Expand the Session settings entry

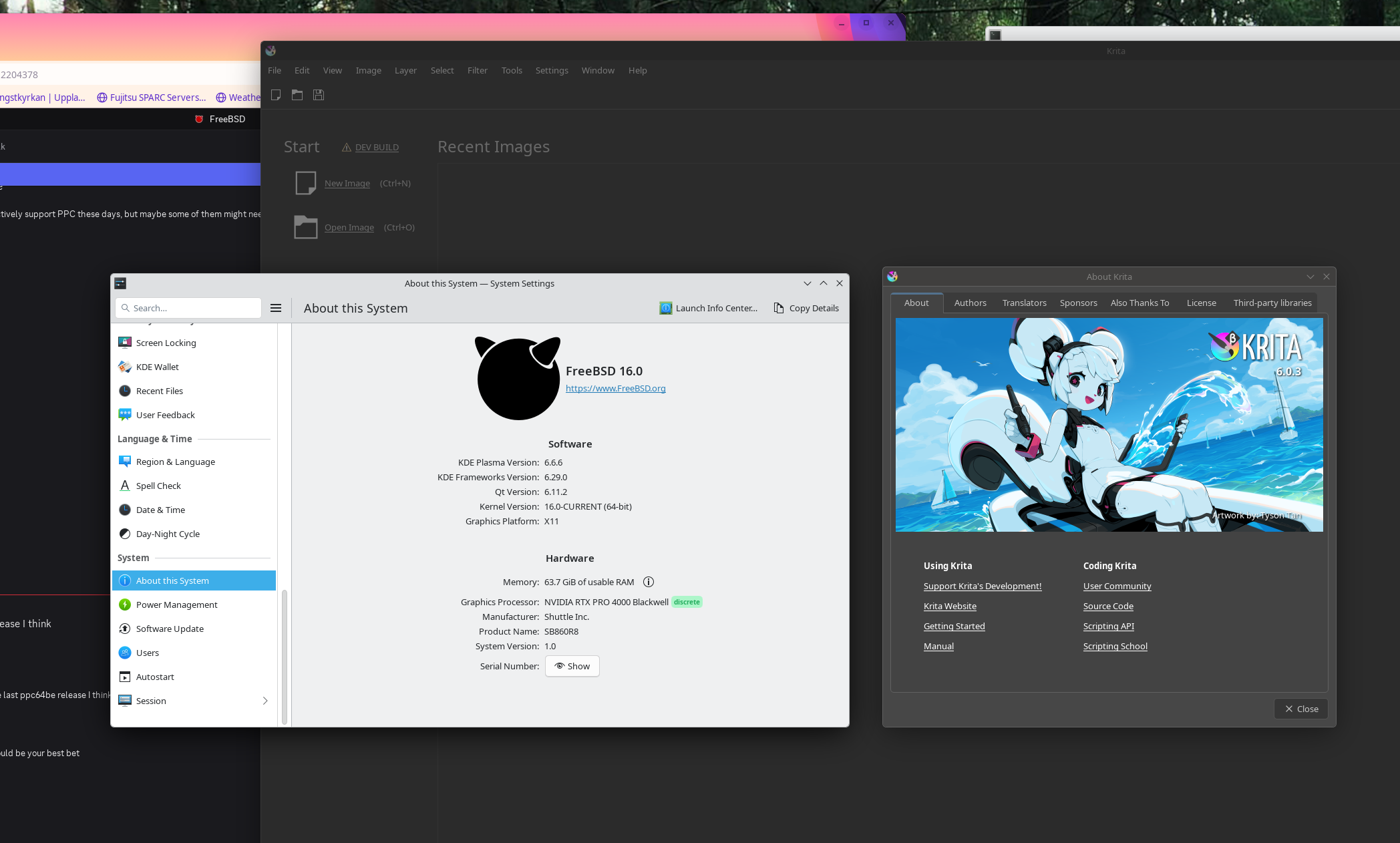[194, 701]
